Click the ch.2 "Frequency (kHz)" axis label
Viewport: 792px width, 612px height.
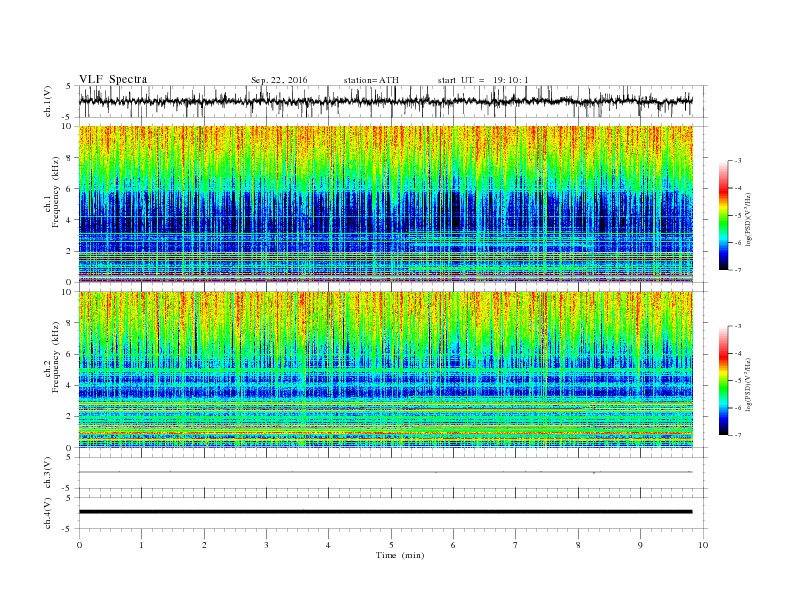tap(55, 357)
